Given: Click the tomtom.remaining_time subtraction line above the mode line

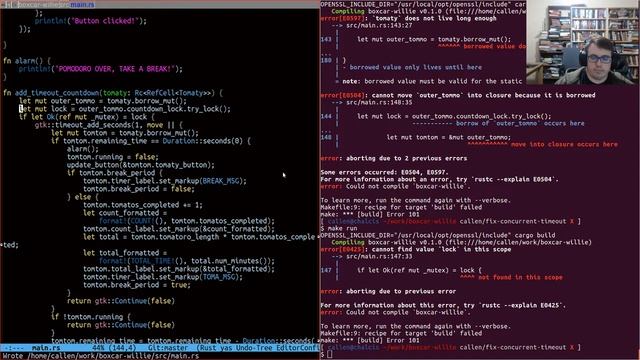Looking at the screenshot, I should [184, 341].
